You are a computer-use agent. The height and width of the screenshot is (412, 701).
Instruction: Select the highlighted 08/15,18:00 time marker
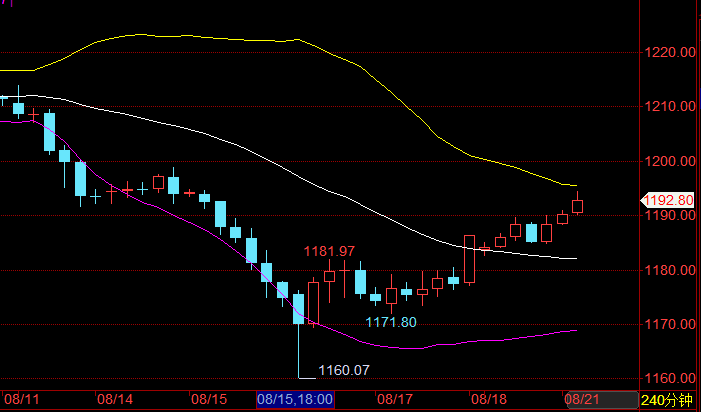pos(295,400)
